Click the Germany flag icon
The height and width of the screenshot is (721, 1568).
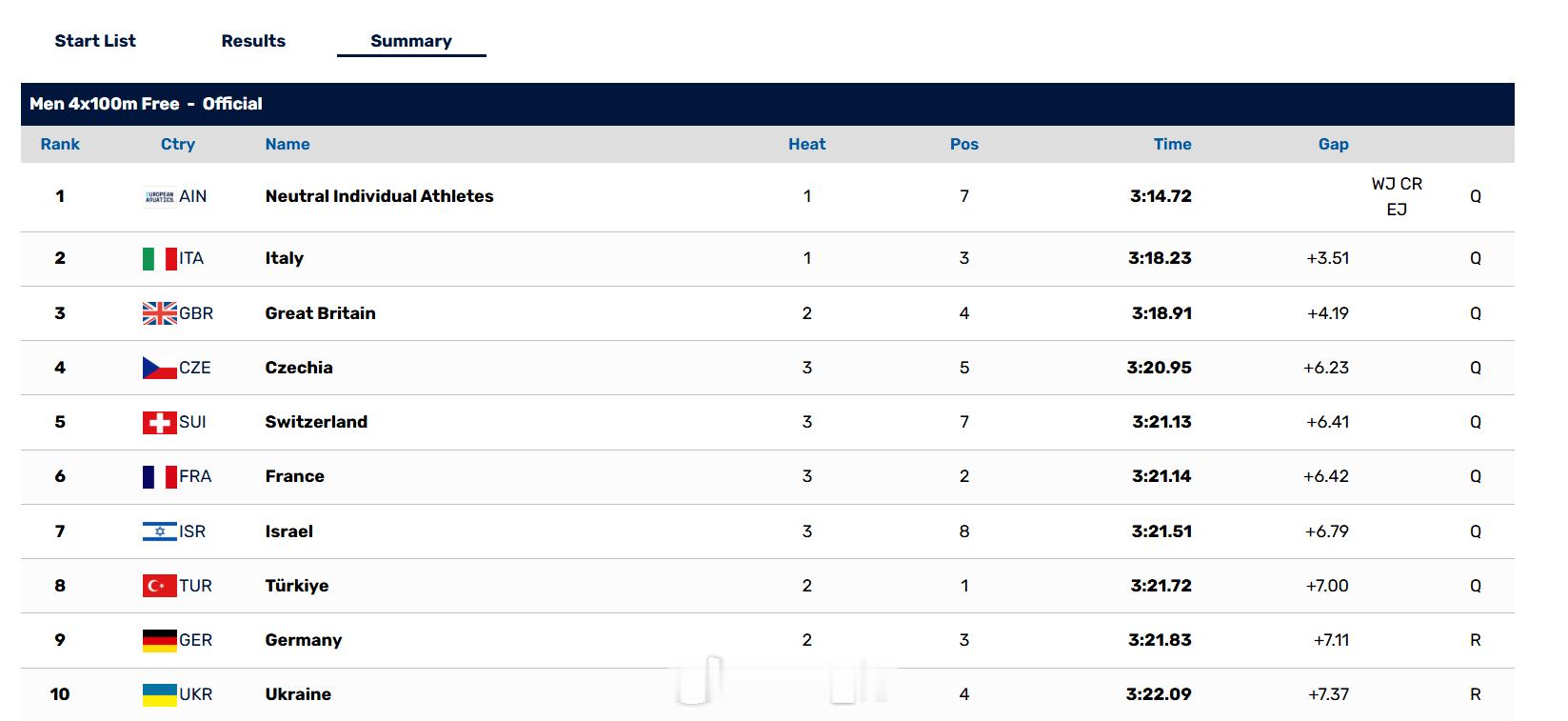(160, 640)
